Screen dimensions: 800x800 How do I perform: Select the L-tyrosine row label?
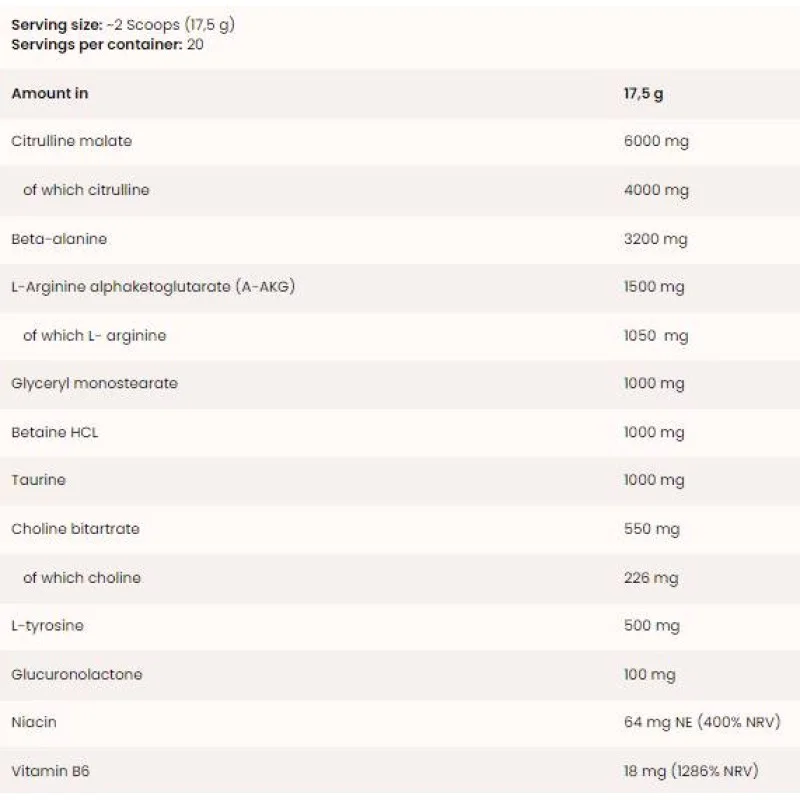[47, 626]
